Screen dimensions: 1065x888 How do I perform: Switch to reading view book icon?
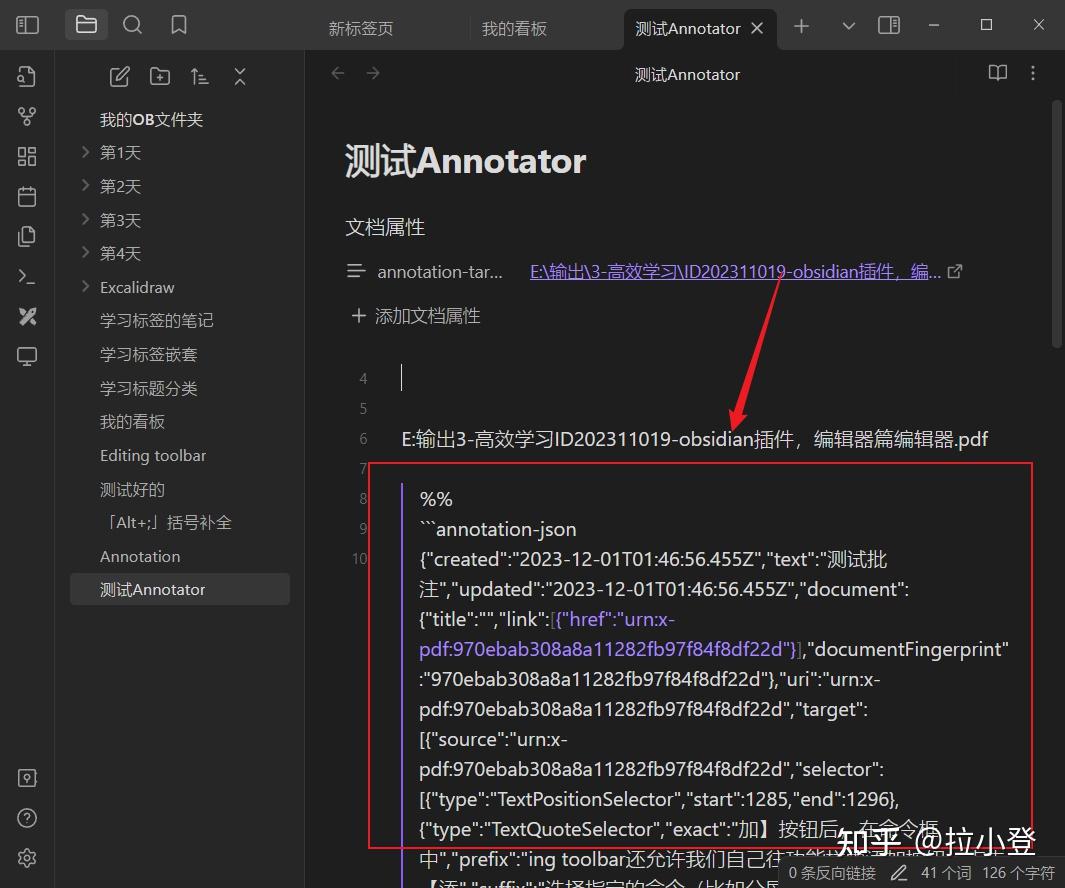tap(998, 73)
